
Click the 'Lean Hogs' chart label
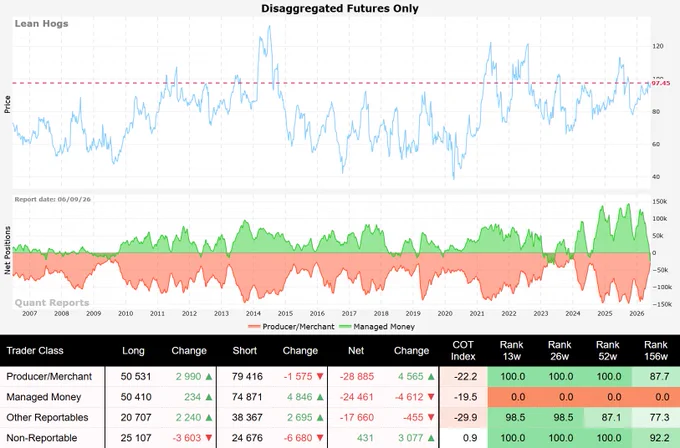(x=41, y=23)
